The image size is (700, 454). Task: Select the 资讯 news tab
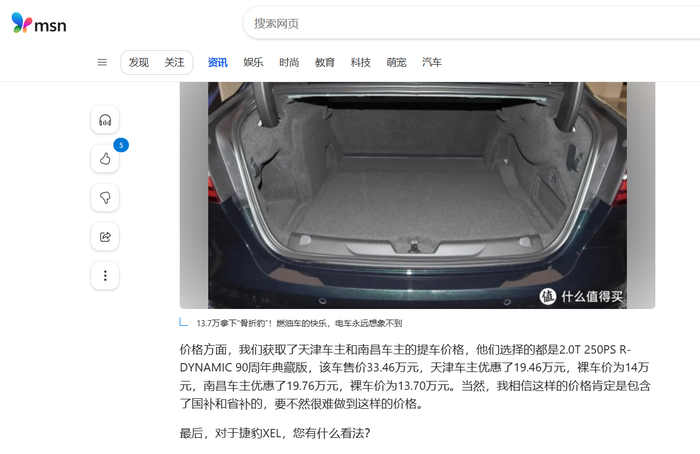pos(218,62)
